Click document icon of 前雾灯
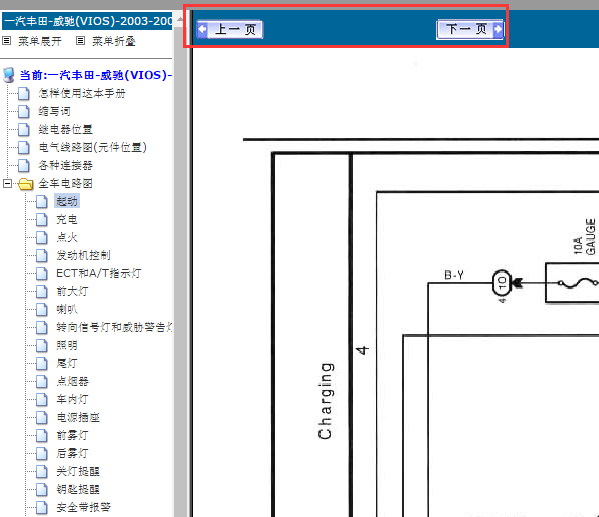This screenshot has height=517, width=599. pyautogui.click(x=42, y=435)
